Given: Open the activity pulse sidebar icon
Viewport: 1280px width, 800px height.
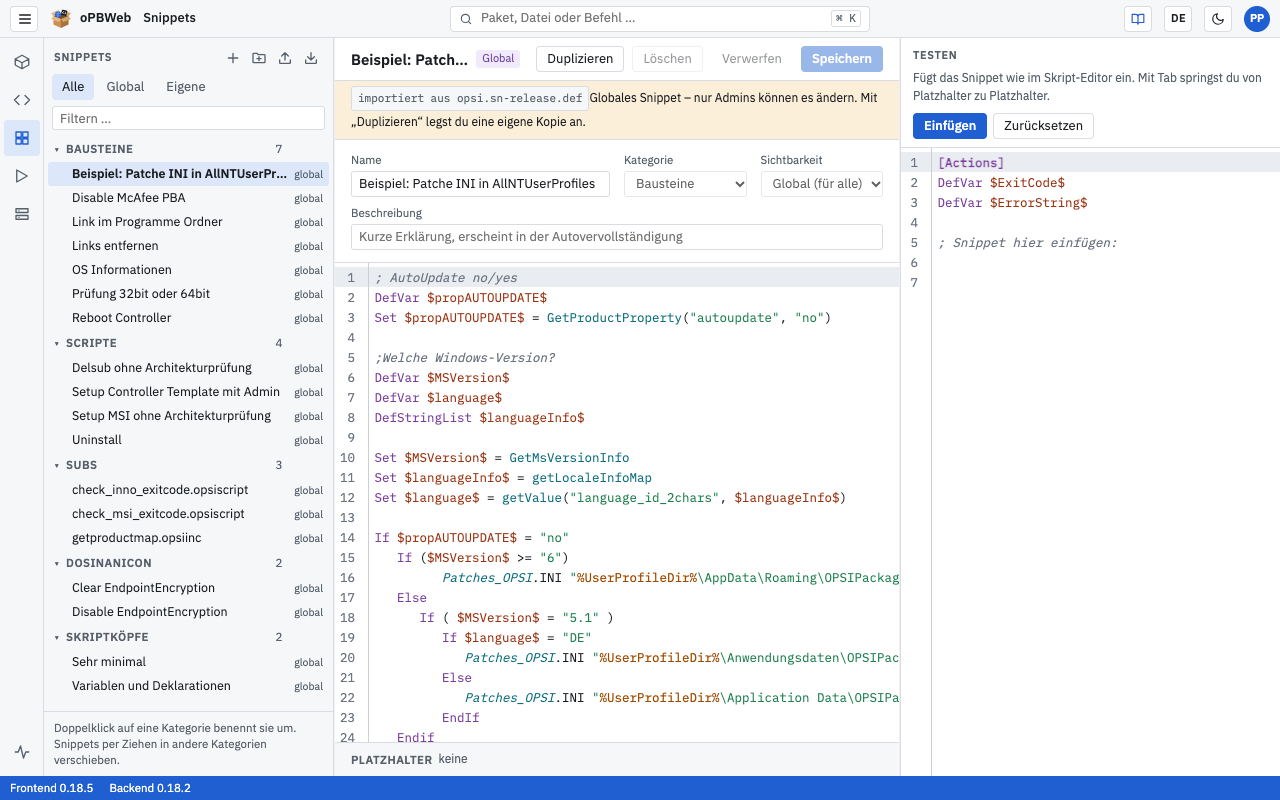Looking at the screenshot, I should coord(22,752).
